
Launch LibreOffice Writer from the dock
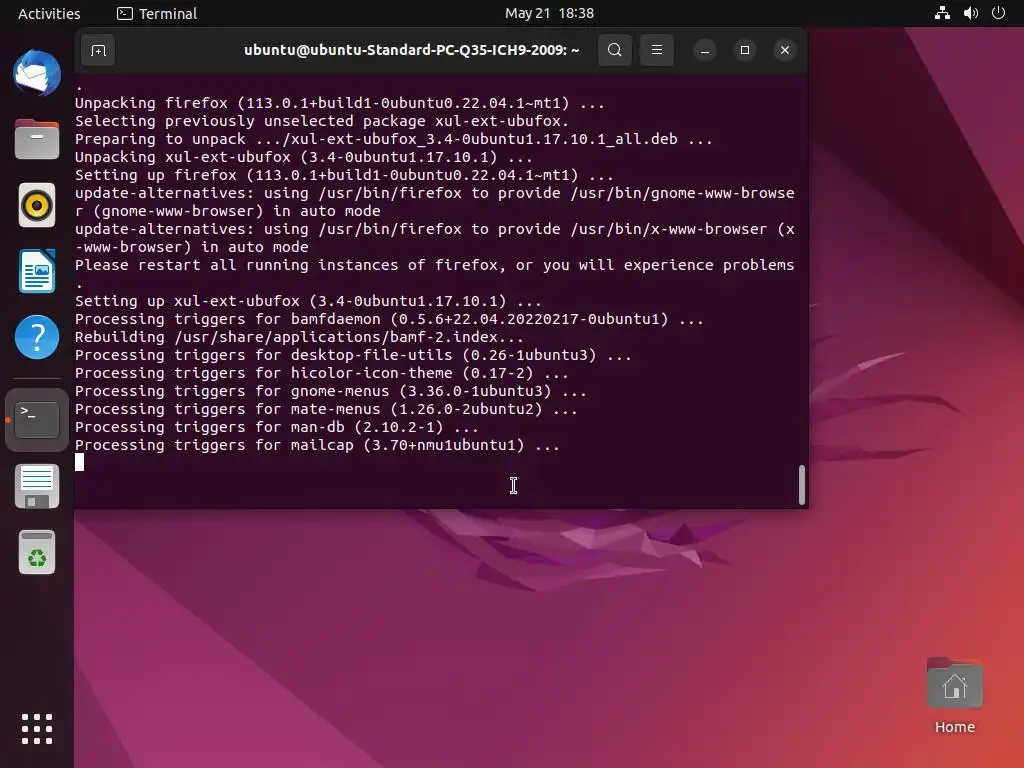tap(37, 271)
